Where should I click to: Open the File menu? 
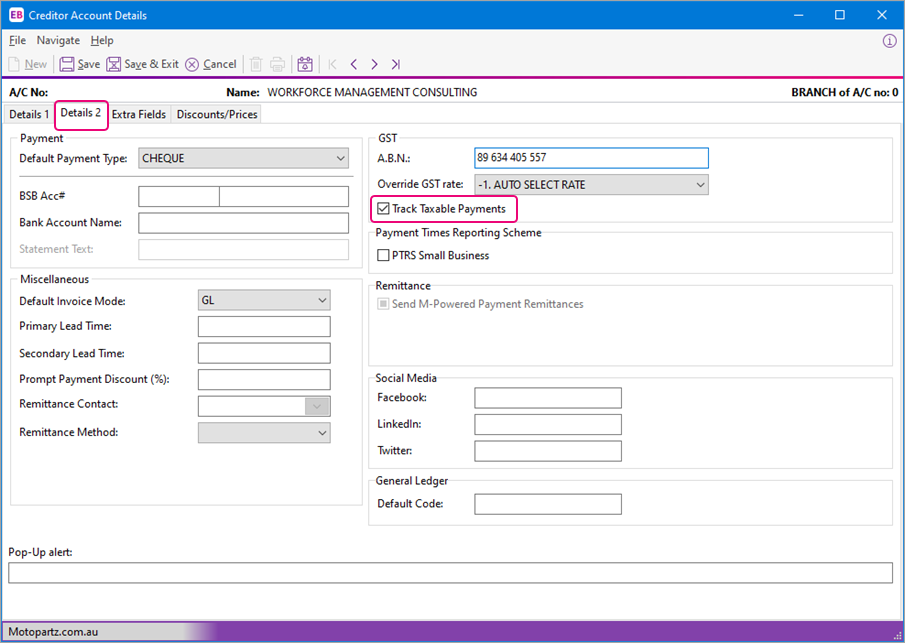click(x=17, y=41)
